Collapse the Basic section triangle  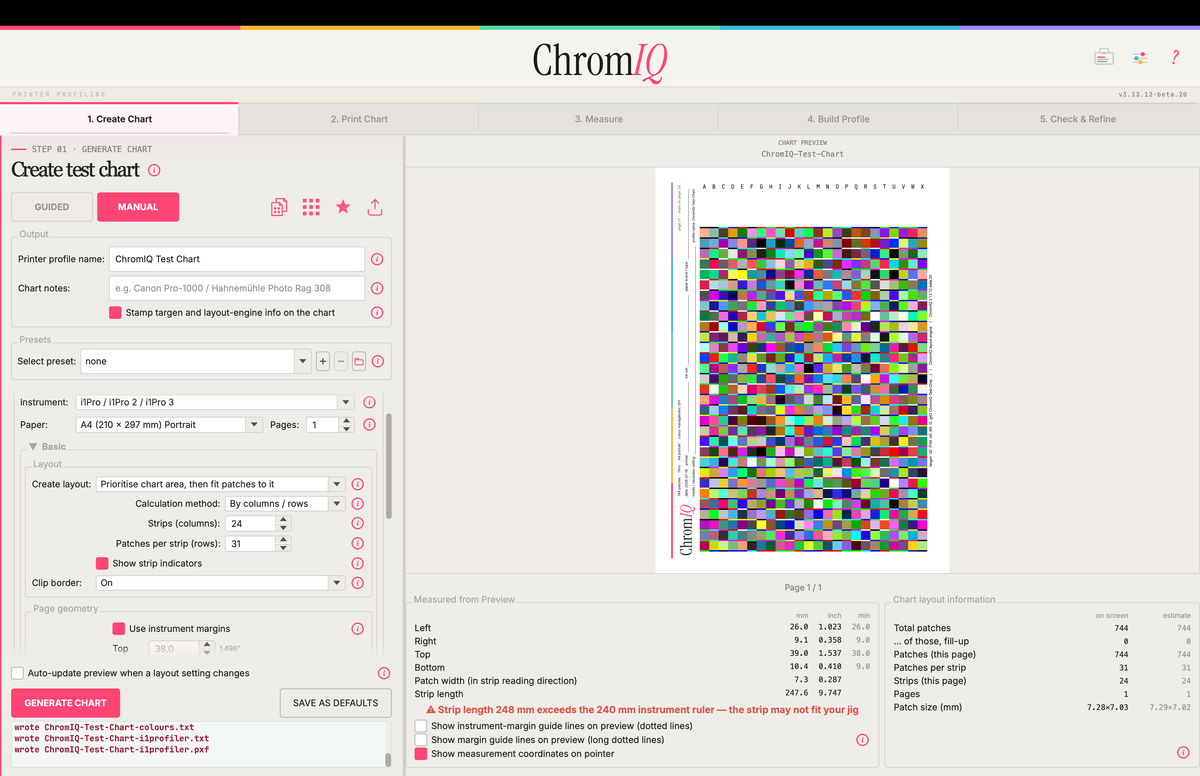pyautogui.click(x=33, y=447)
